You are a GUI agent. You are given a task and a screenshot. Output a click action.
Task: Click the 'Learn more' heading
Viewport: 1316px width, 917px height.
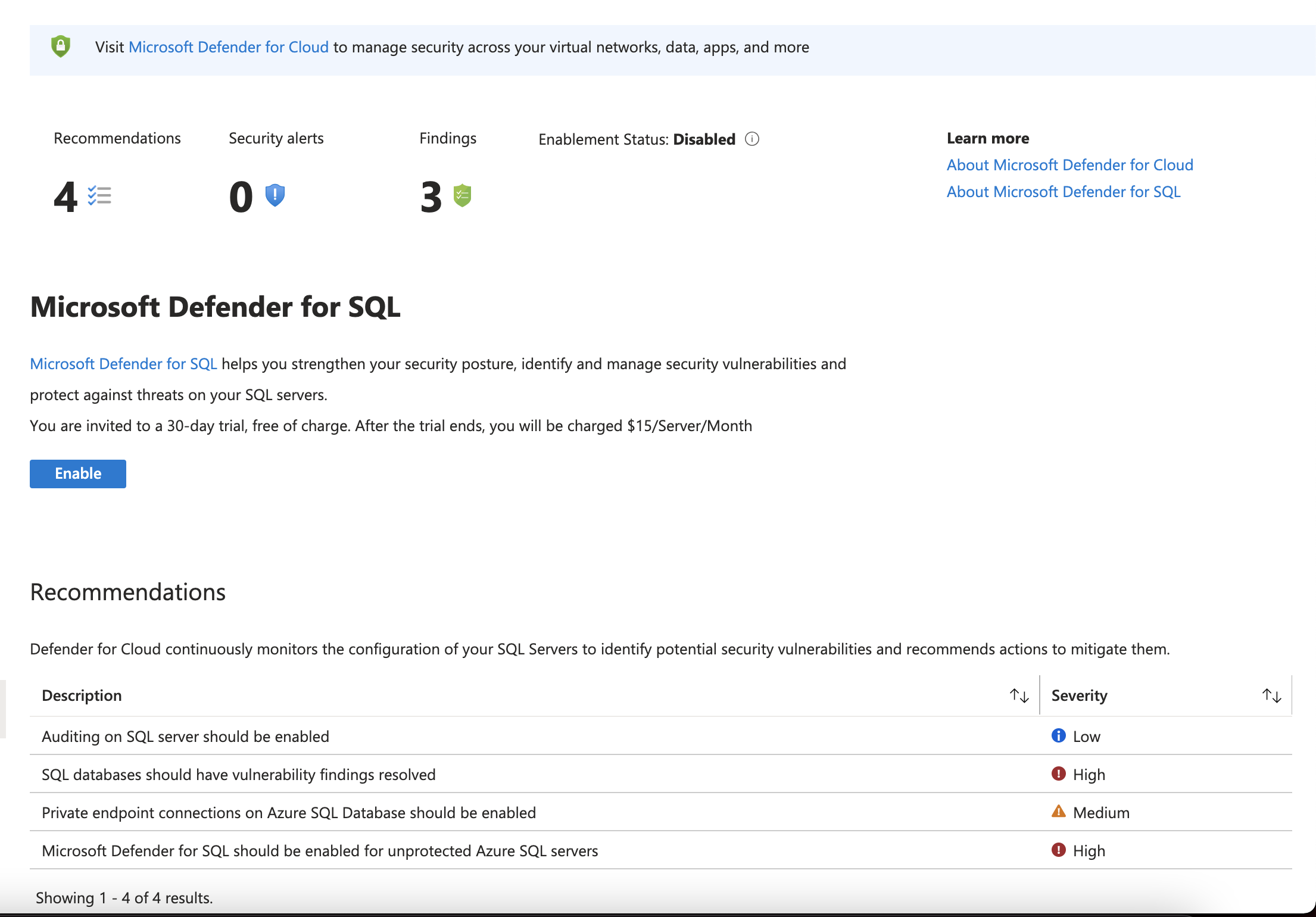(x=988, y=138)
